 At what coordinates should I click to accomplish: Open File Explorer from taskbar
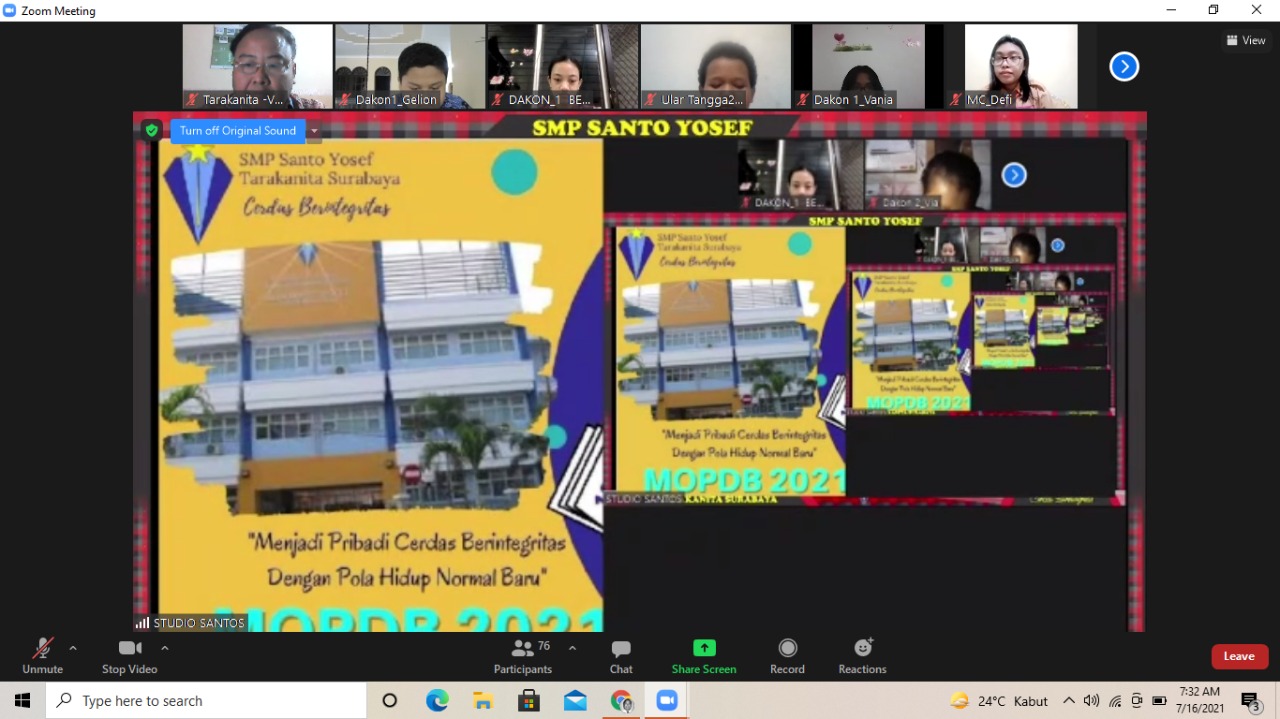click(483, 701)
